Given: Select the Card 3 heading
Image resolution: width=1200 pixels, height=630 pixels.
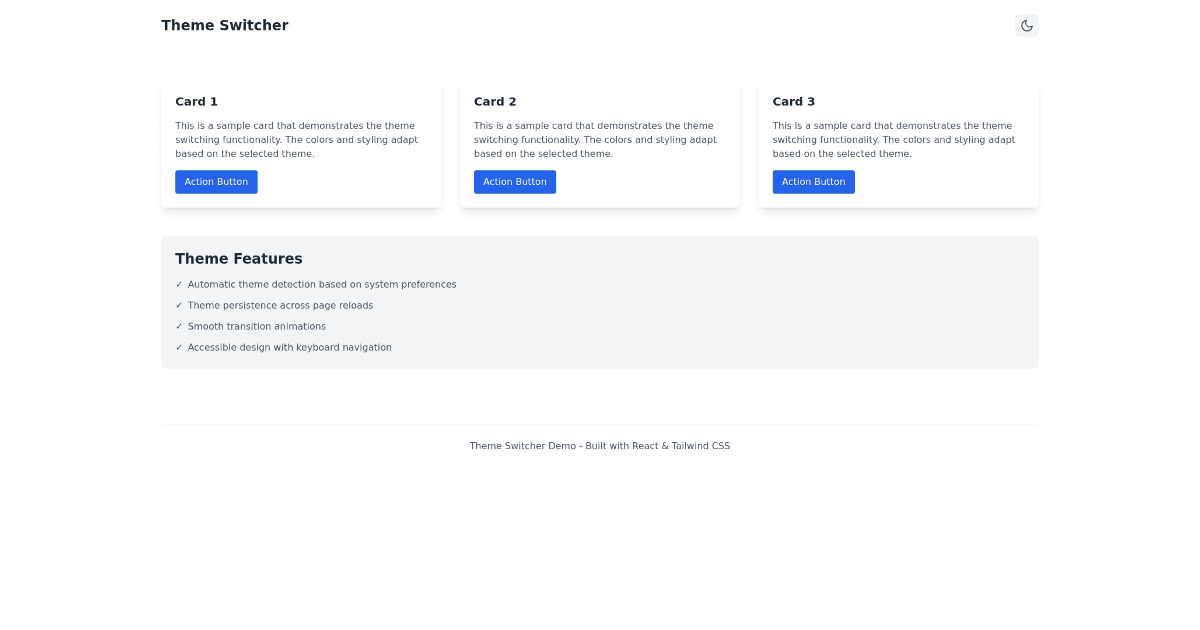Looking at the screenshot, I should click(794, 101).
